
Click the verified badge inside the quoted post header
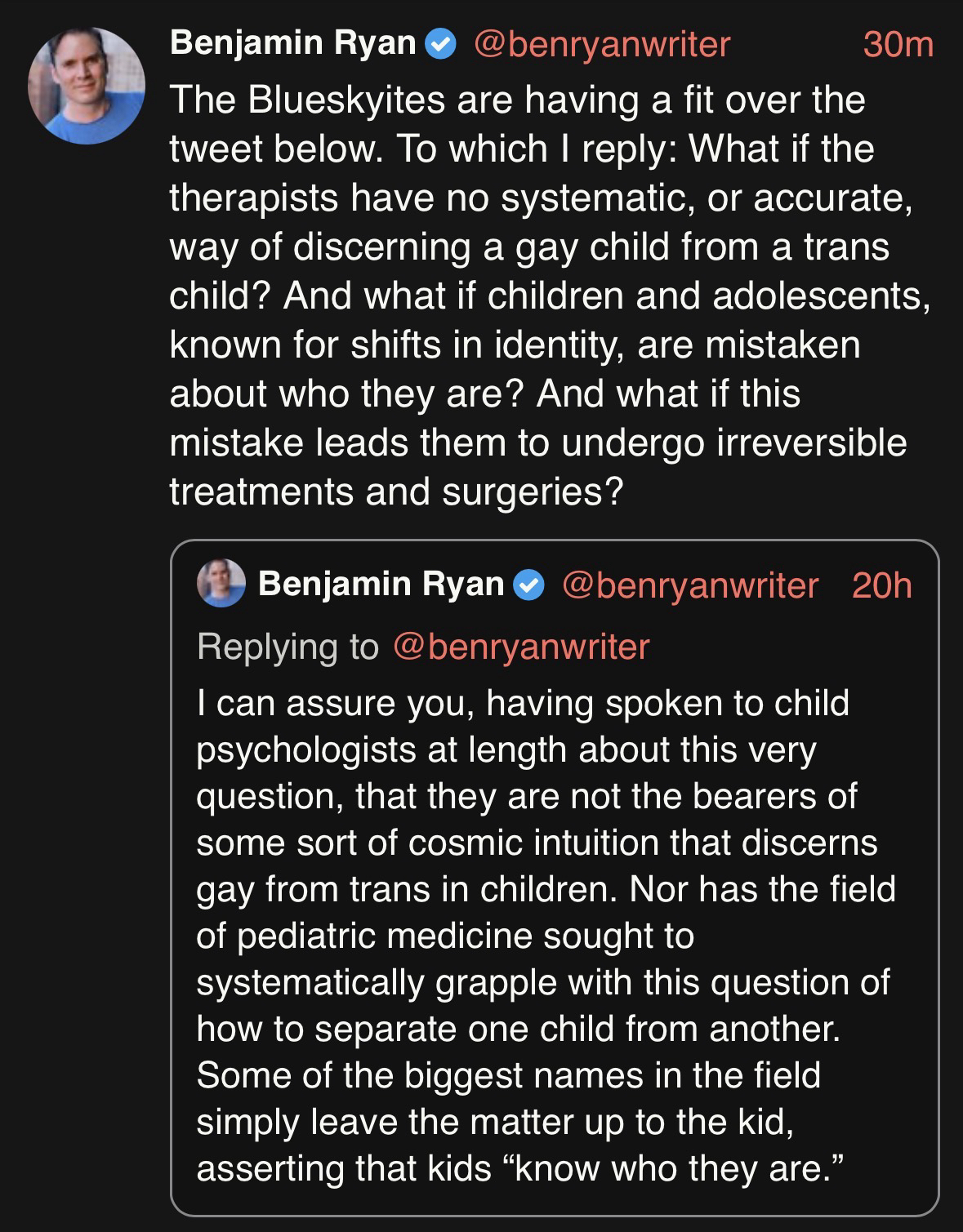tap(531, 585)
